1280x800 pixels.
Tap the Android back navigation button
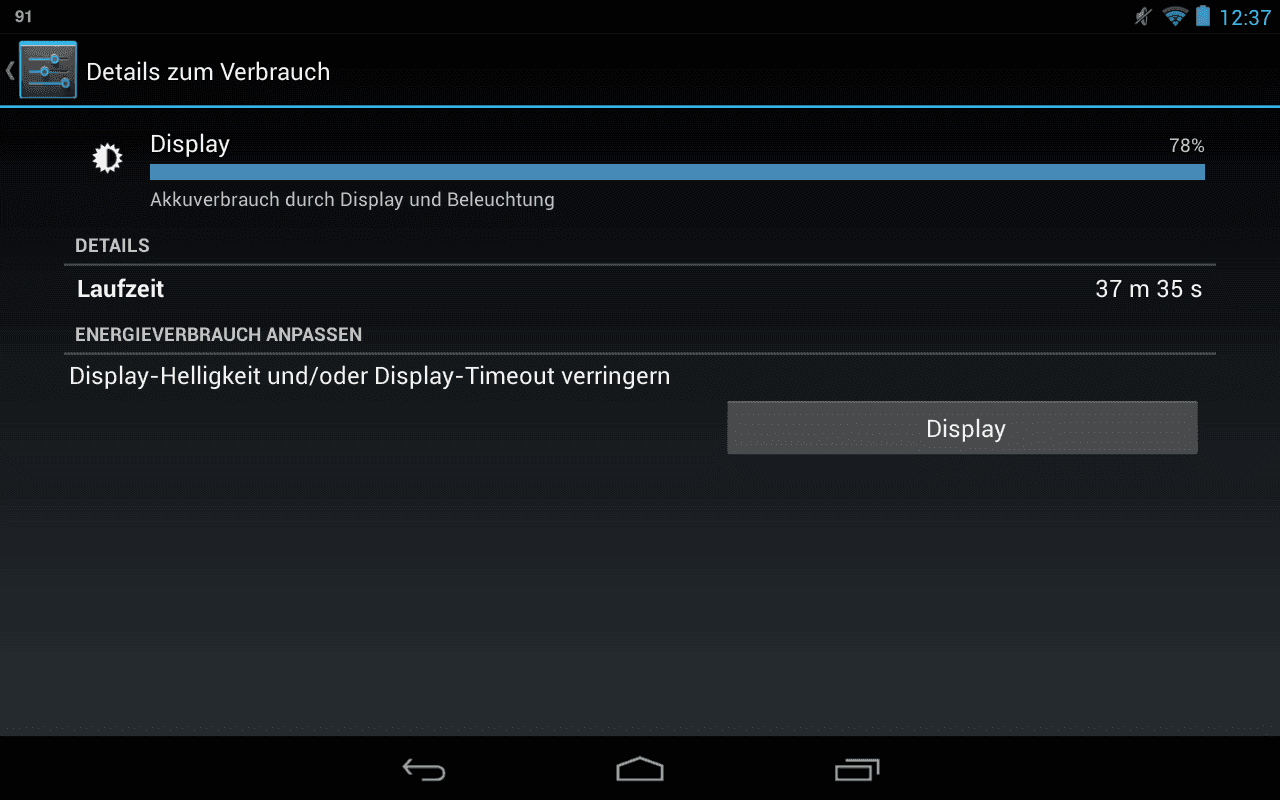tap(424, 769)
